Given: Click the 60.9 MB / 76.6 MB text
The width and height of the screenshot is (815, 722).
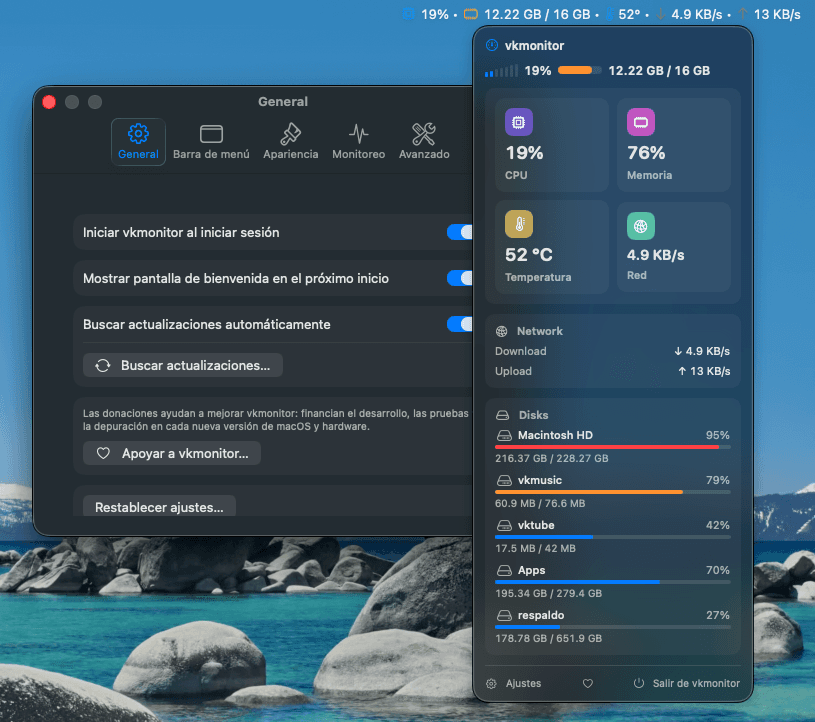Looking at the screenshot, I should click(x=540, y=503).
